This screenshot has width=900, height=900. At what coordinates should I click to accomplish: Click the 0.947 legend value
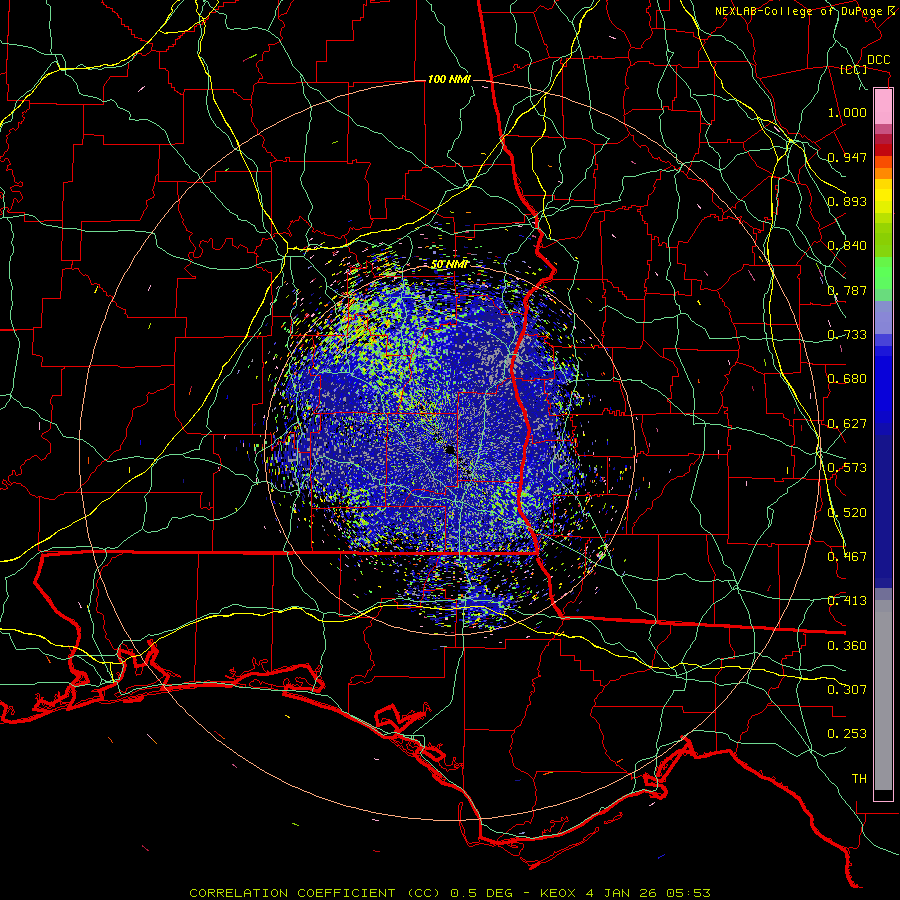point(847,157)
